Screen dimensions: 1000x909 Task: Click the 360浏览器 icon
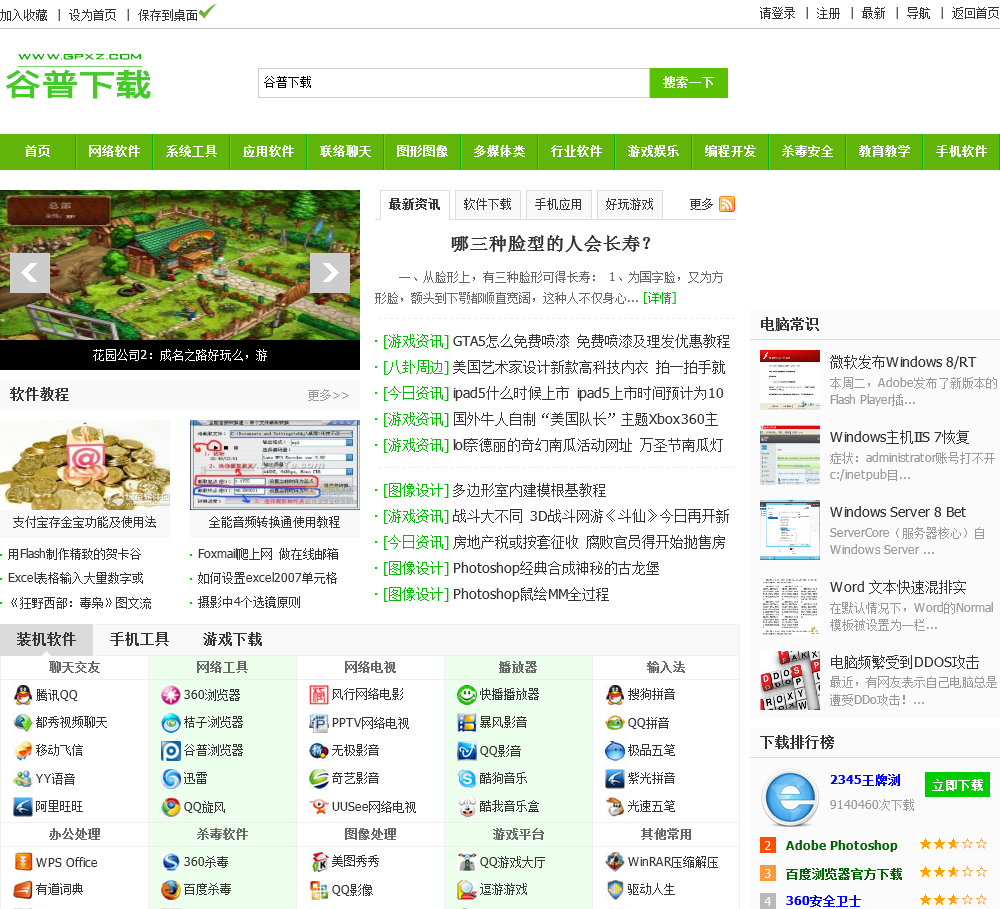click(x=171, y=695)
